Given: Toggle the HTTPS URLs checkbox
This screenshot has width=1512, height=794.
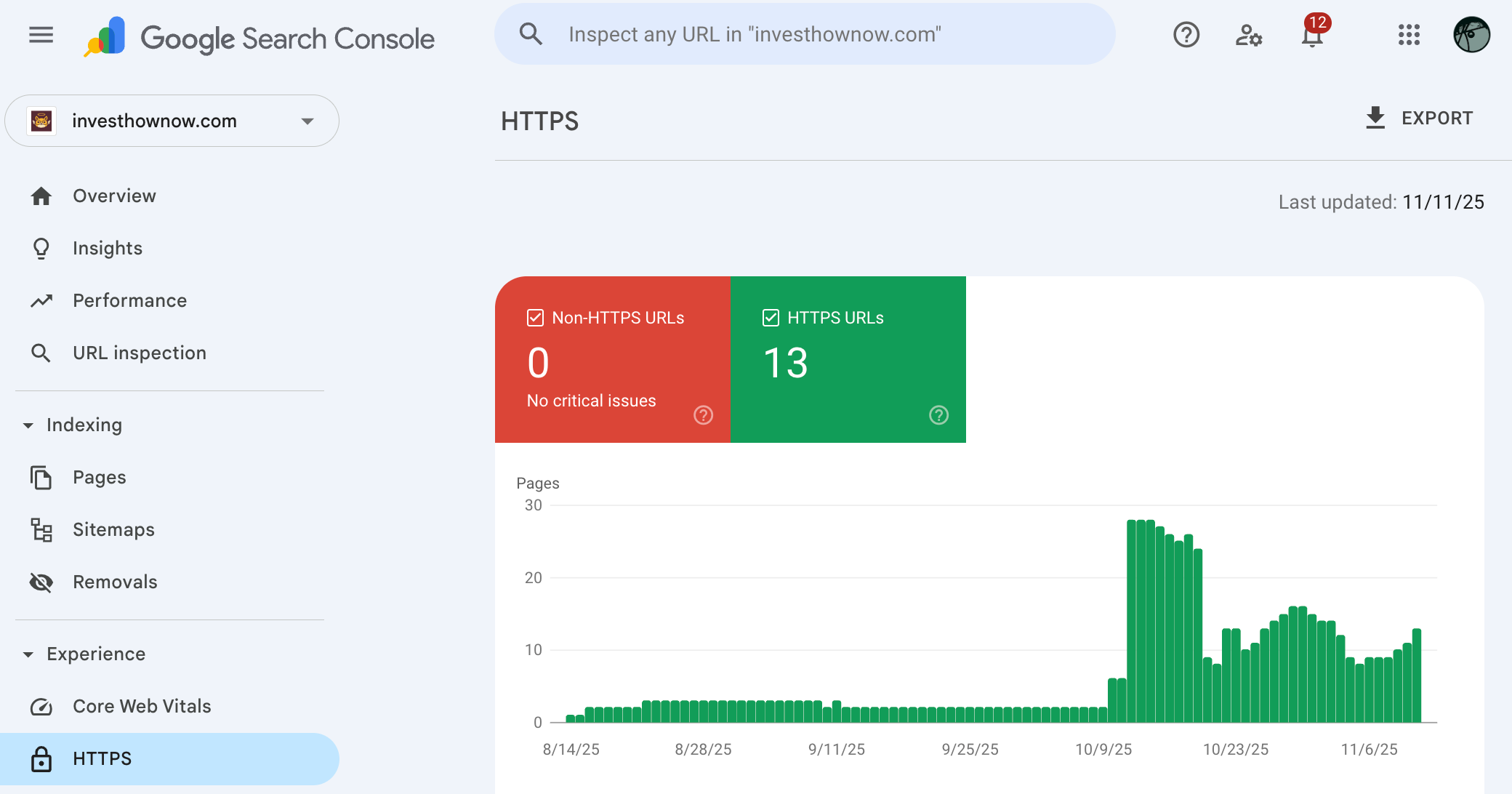Looking at the screenshot, I should click(771, 318).
